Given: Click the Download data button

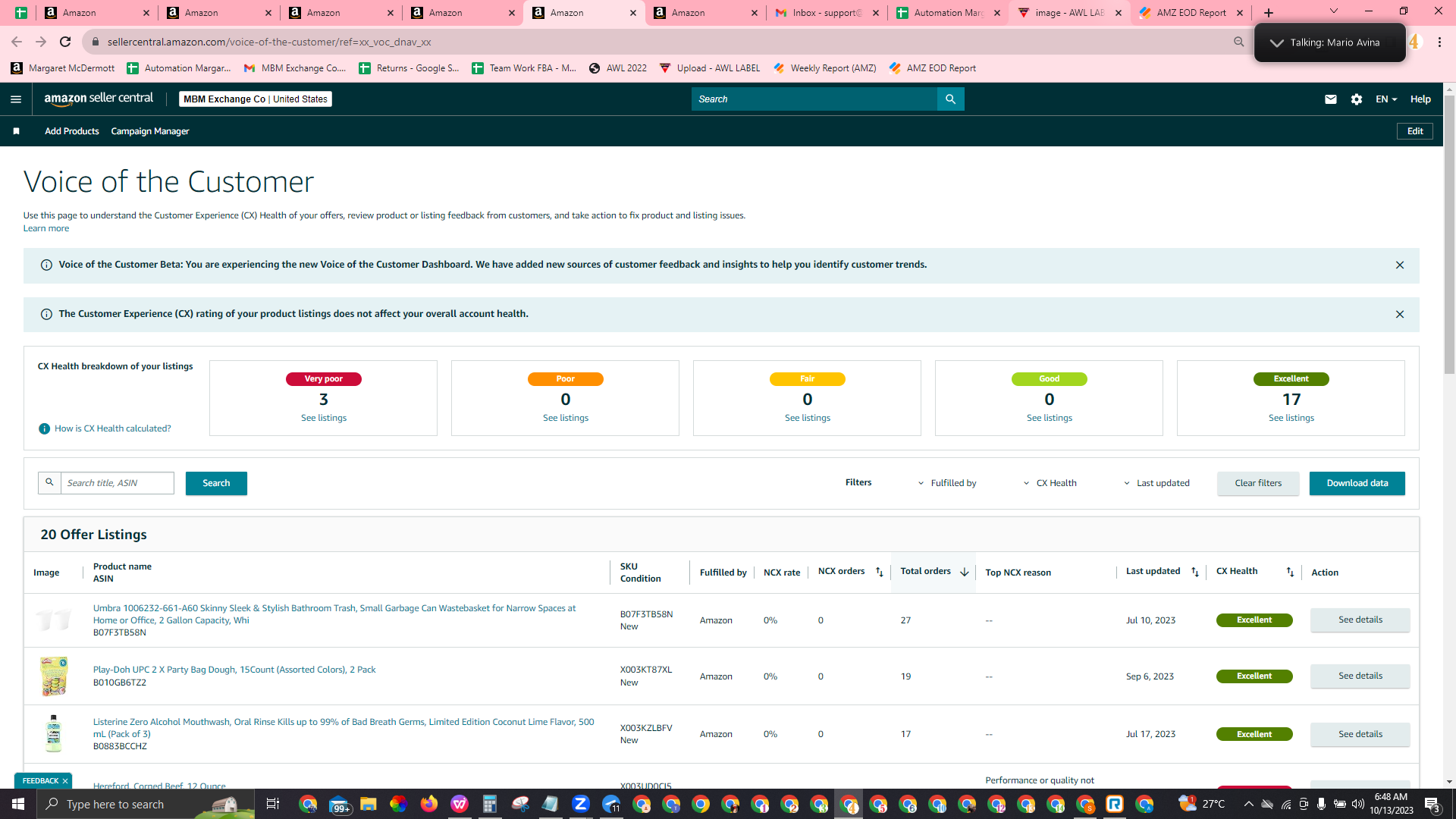Looking at the screenshot, I should [1357, 483].
